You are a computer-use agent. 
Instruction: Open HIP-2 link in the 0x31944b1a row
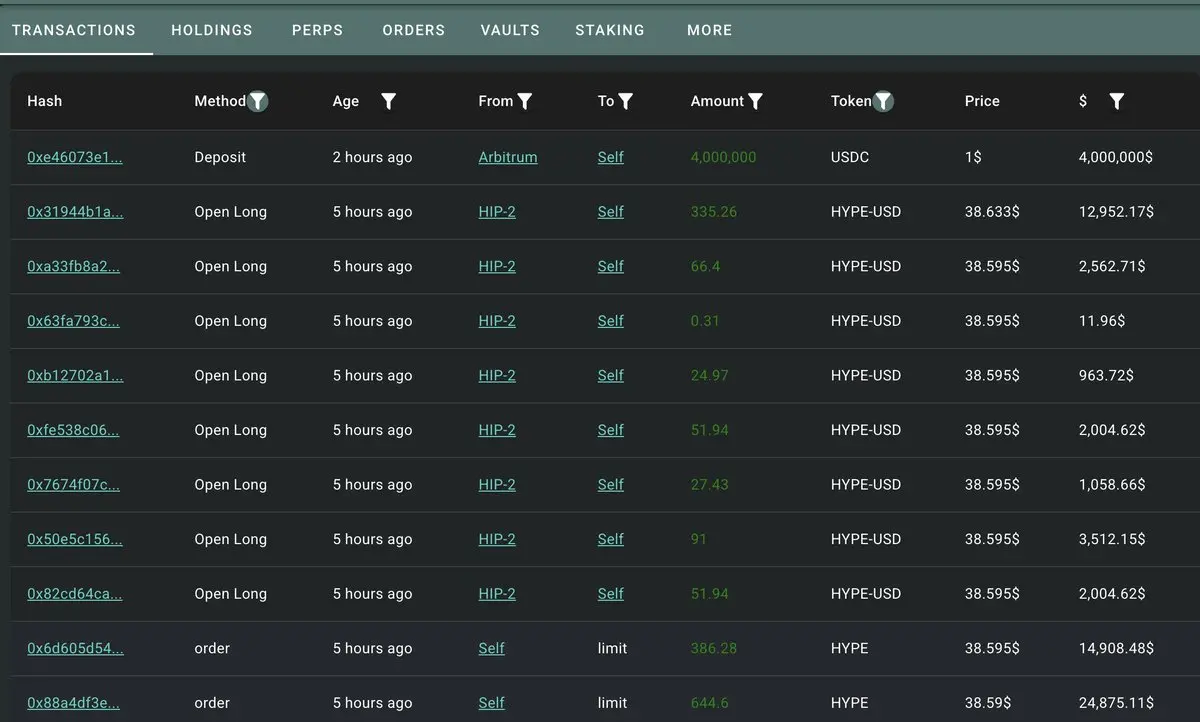point(497,212)
